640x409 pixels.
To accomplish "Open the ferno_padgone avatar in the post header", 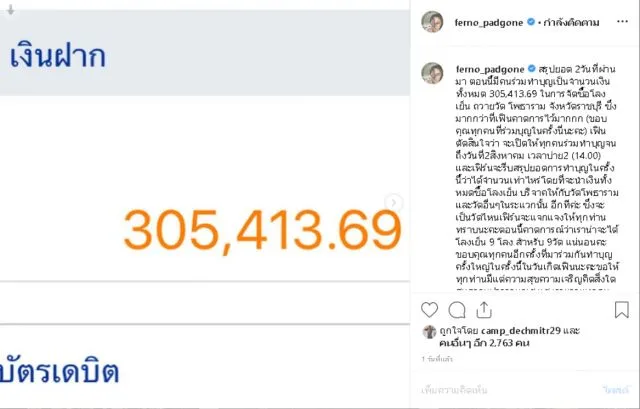I will (432, 20).
